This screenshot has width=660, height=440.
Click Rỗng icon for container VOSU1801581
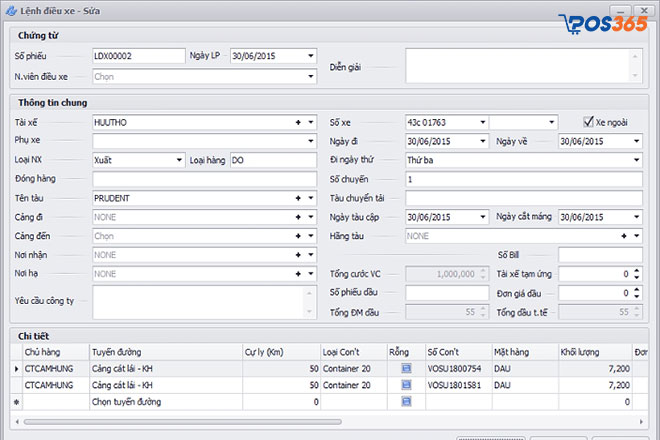pos(406,385)
